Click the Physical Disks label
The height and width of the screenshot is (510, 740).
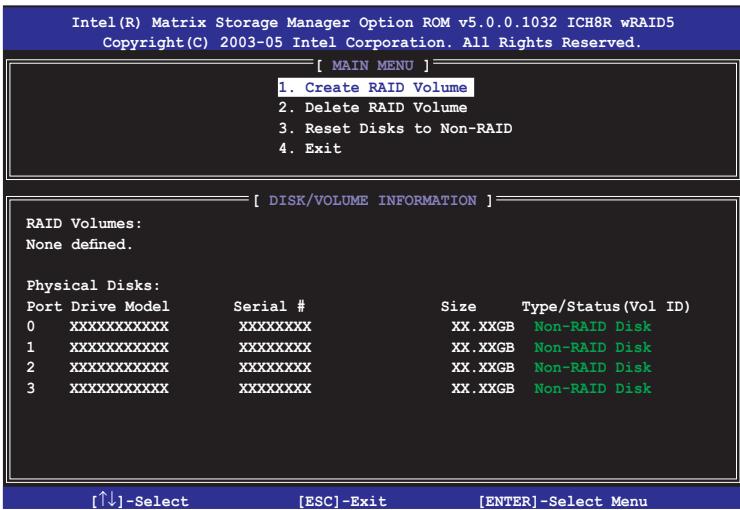(93, 285)
